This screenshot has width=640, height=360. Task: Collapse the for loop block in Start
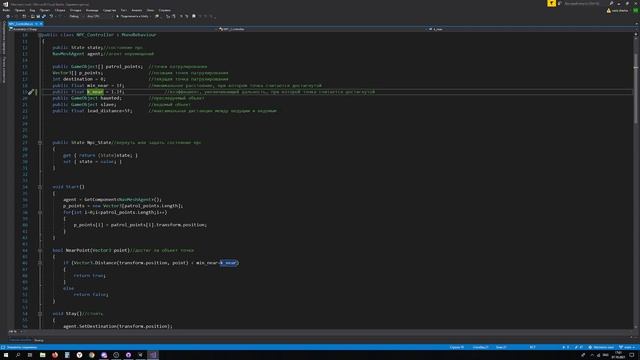click(x=40, y=212)
